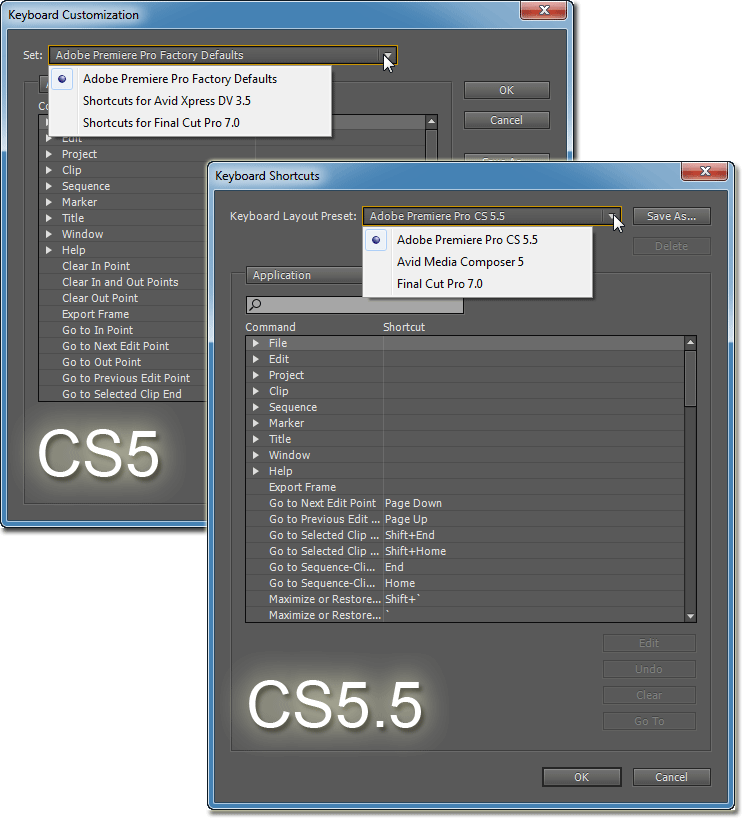Expand Project in Keyboard Shortcuts list
742x818 pixels.
(x=256, y=375)
